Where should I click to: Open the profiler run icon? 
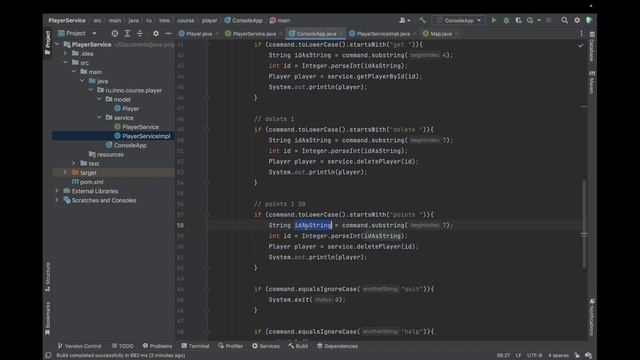coord(531,20)
